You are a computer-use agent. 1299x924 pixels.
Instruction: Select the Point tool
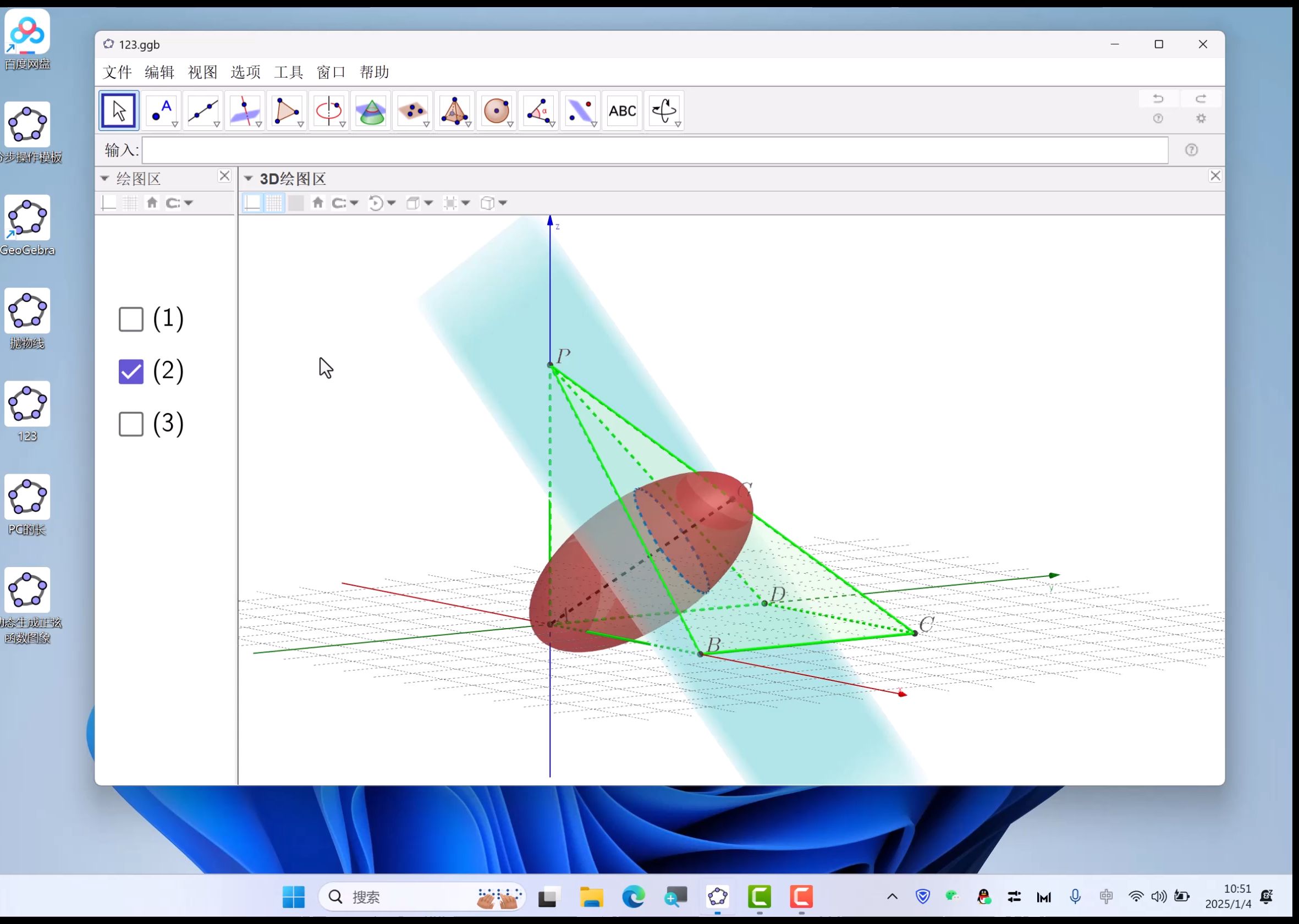[x=161, y=111]
